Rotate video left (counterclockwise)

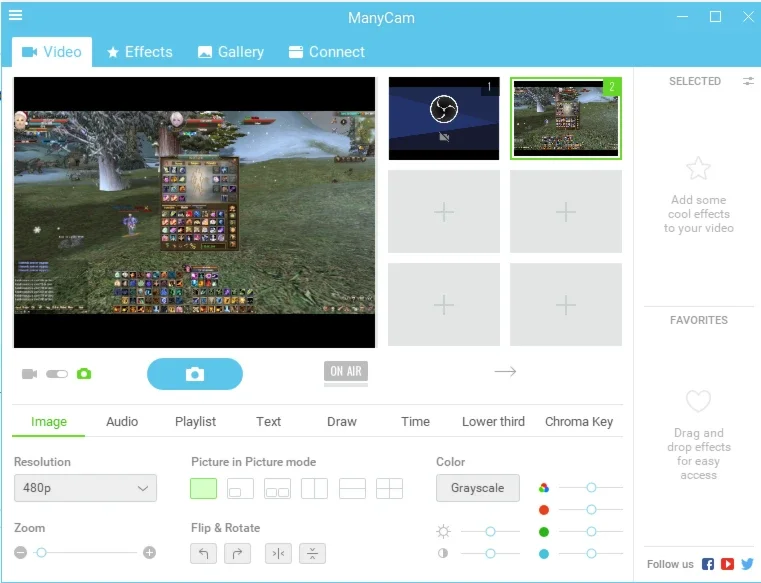pyautogui.click(x=203, y=553)
